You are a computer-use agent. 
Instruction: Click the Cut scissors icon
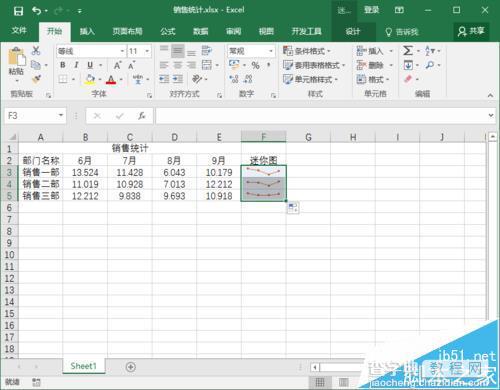click(x=36, y=51)
